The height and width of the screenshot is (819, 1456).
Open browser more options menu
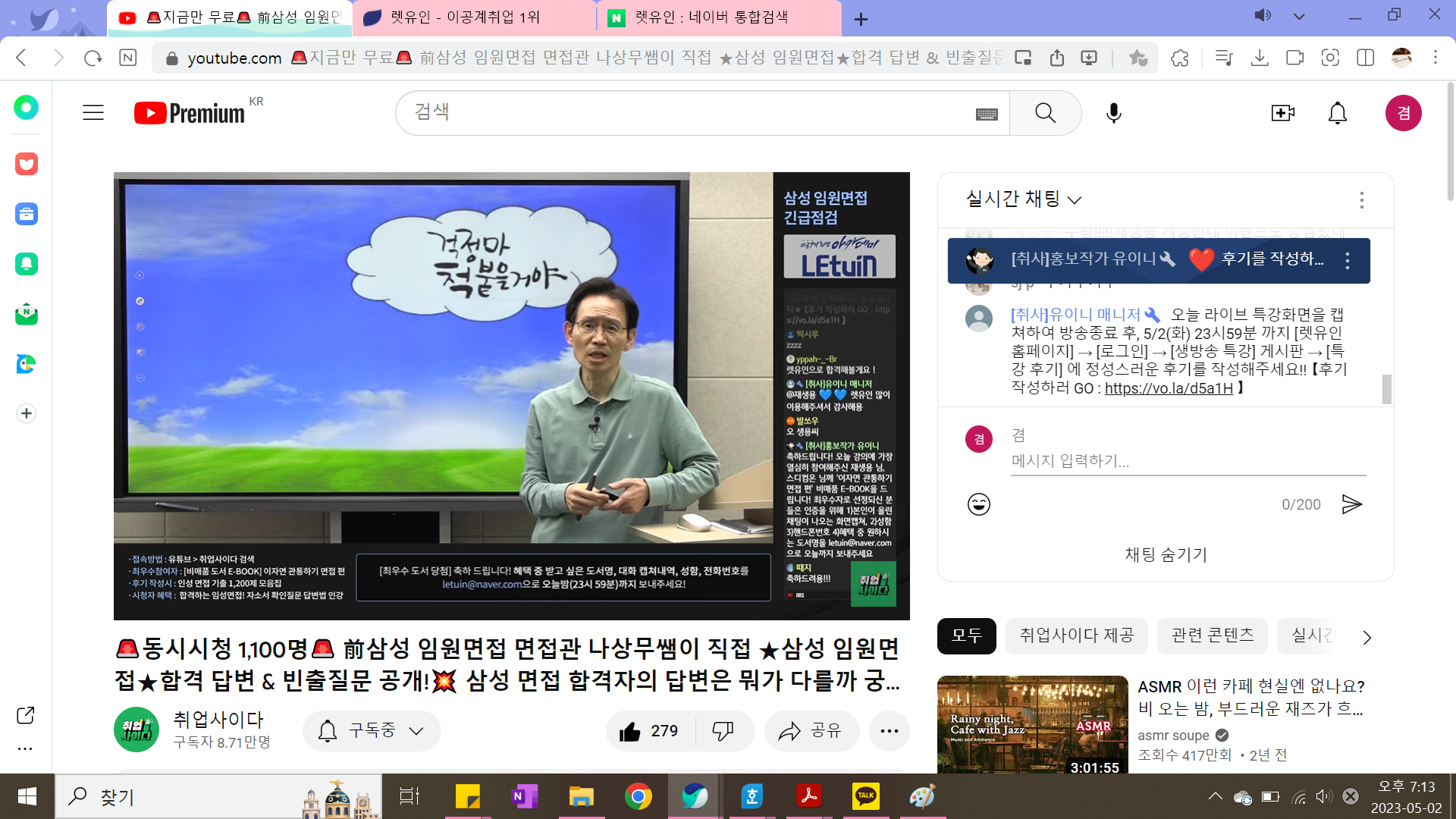pos(1436,58)
